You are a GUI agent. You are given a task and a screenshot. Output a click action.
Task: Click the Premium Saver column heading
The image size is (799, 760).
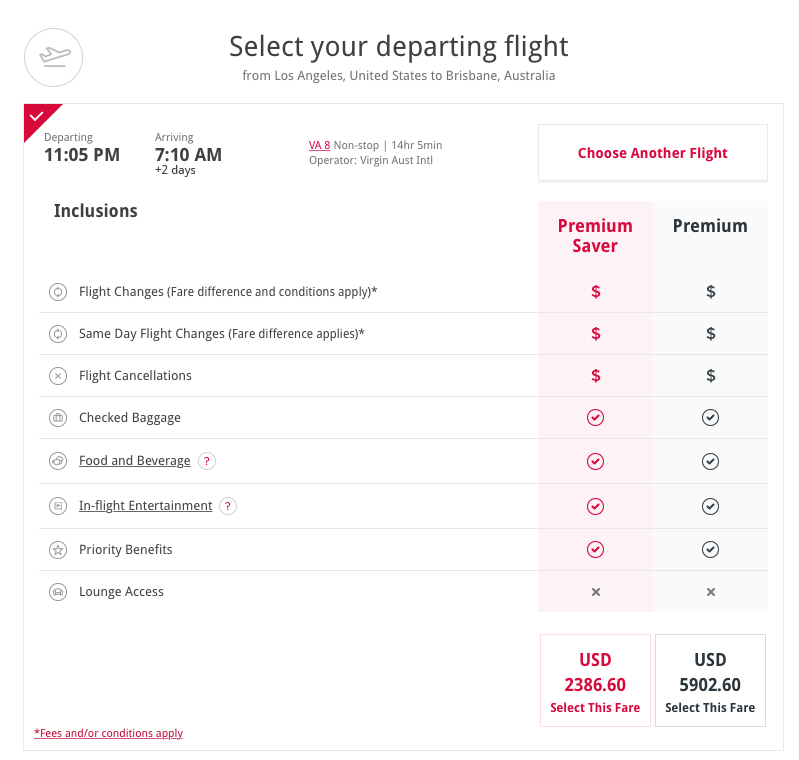click(595, 236)
